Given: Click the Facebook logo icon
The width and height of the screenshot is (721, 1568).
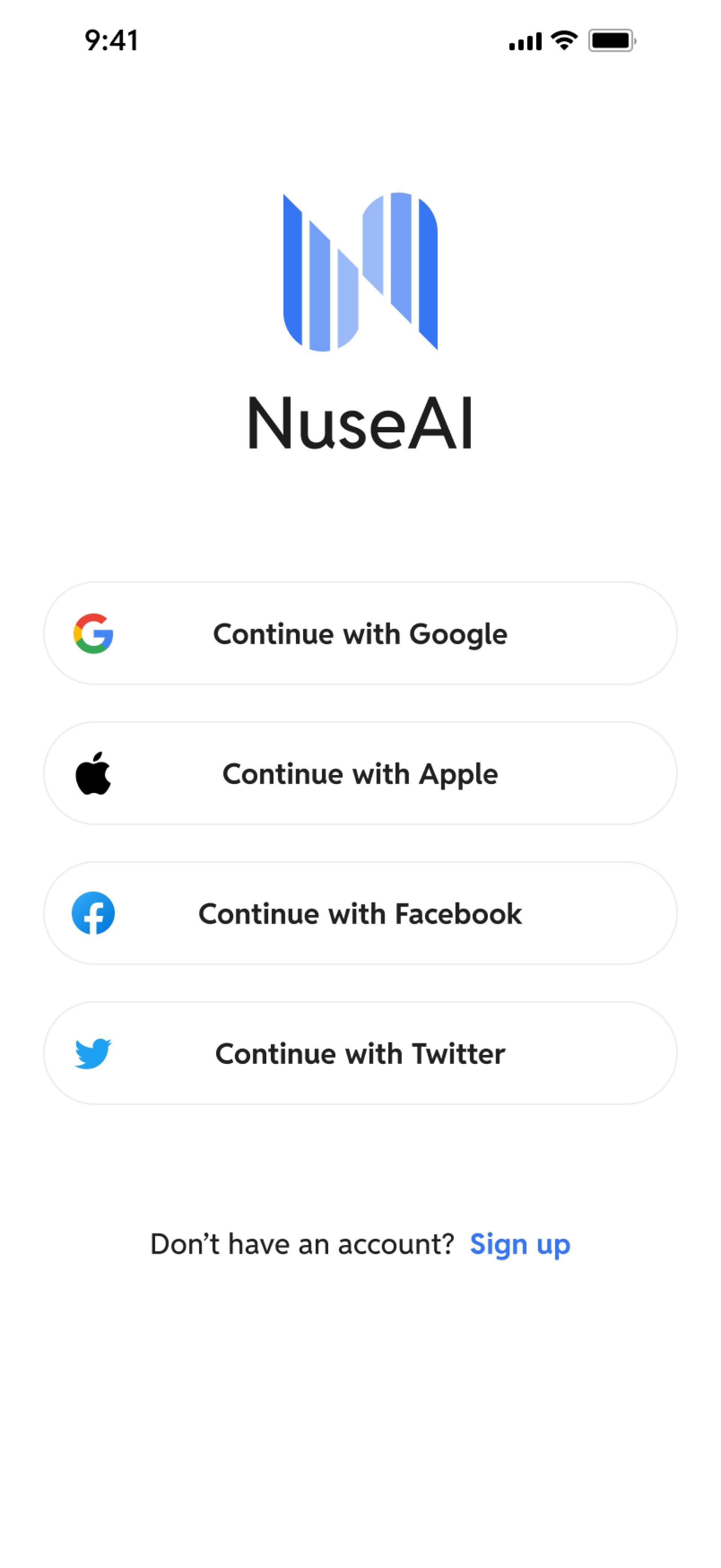Looking at the screenshot, I should point(93,913).
